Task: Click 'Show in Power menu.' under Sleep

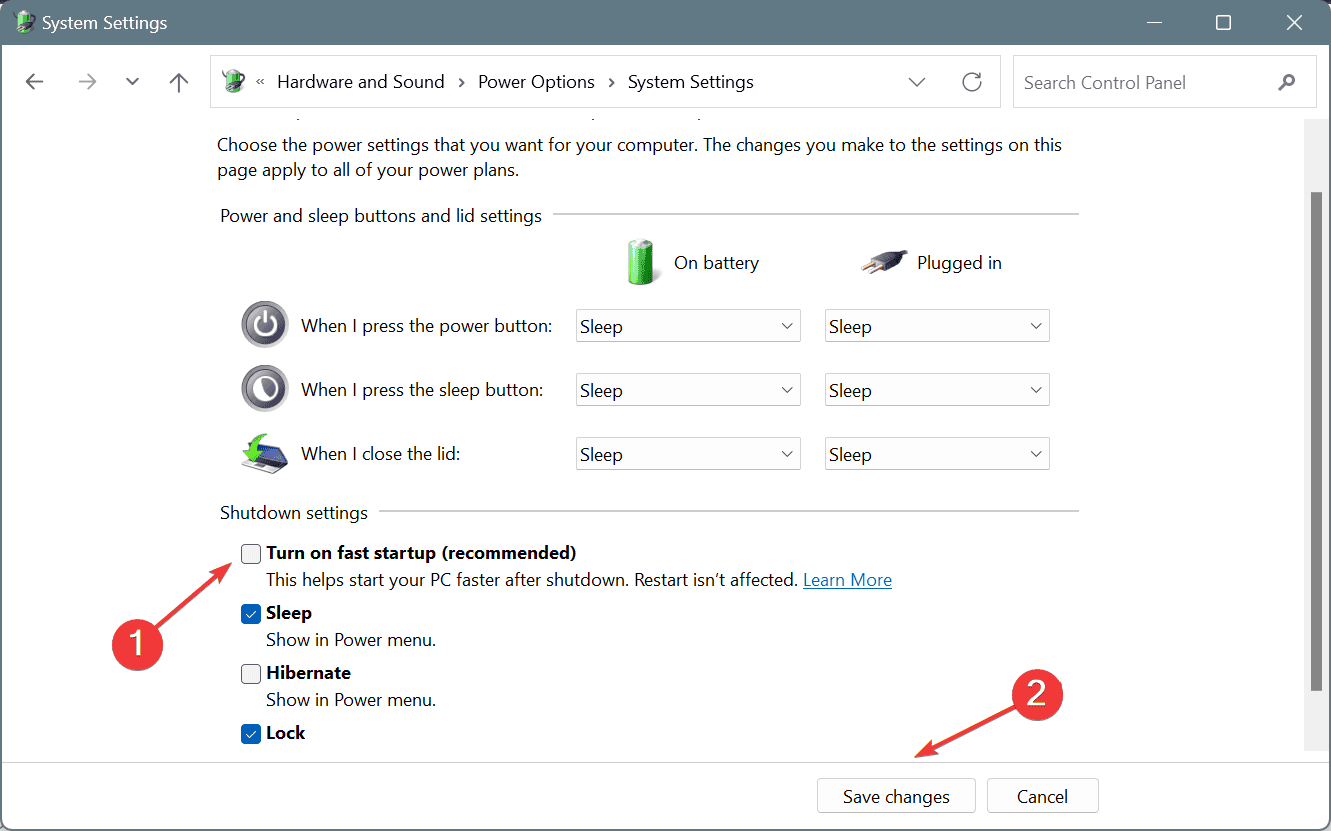Action: tap(351, 640)
